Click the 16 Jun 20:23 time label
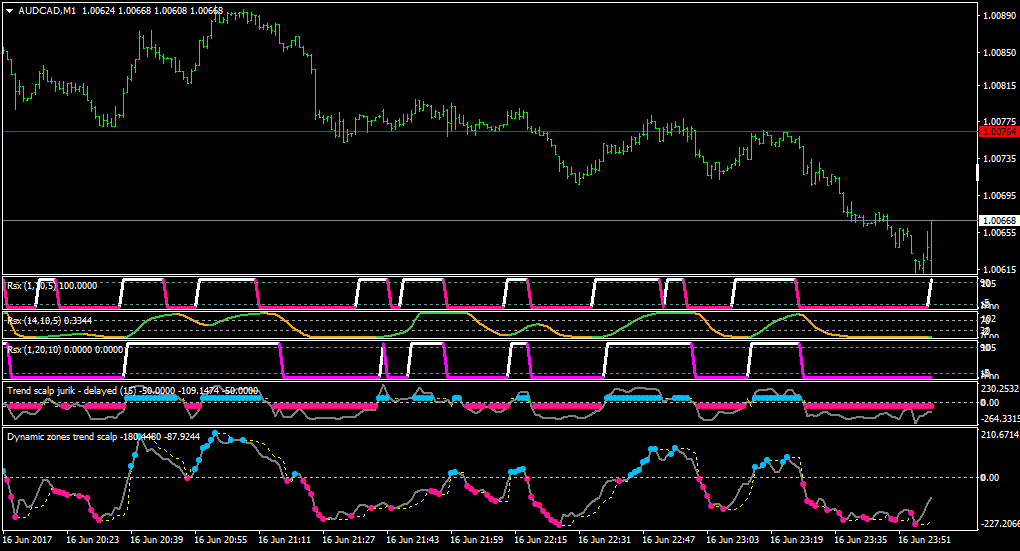The image size is (1020, 551). (x=92, y=540)
